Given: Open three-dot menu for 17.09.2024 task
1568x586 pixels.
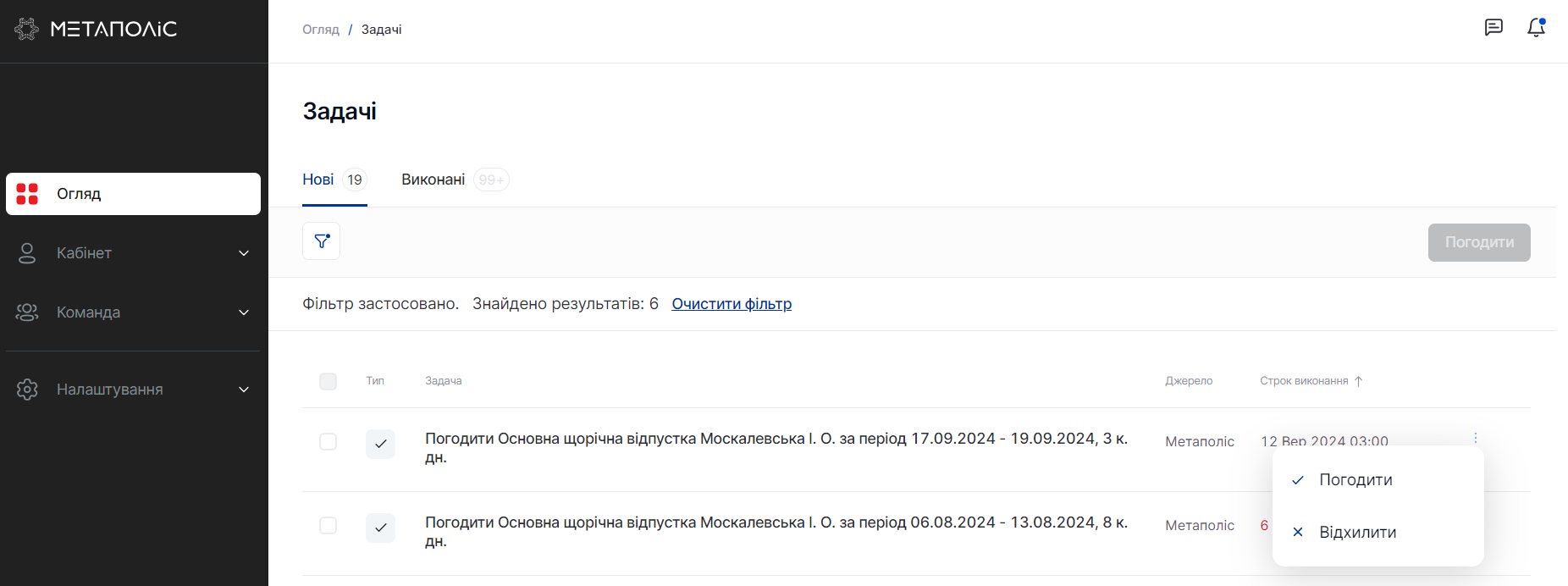Looking at the screenshot, I should 1476,438.
